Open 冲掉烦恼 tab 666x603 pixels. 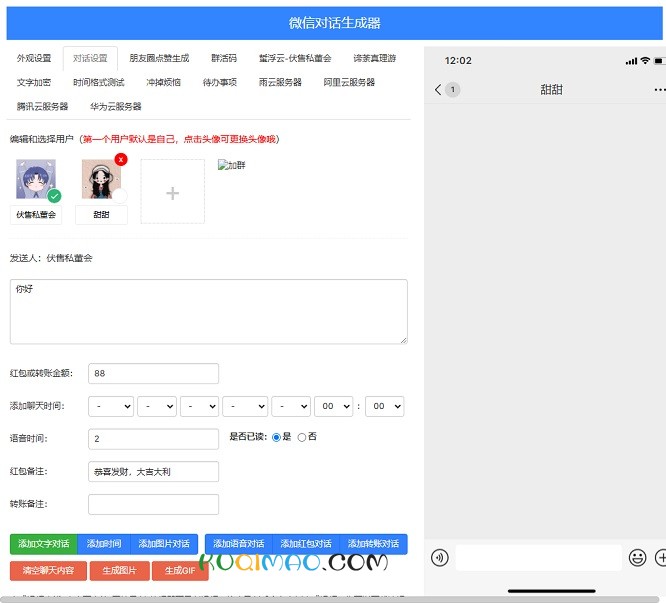163,82
